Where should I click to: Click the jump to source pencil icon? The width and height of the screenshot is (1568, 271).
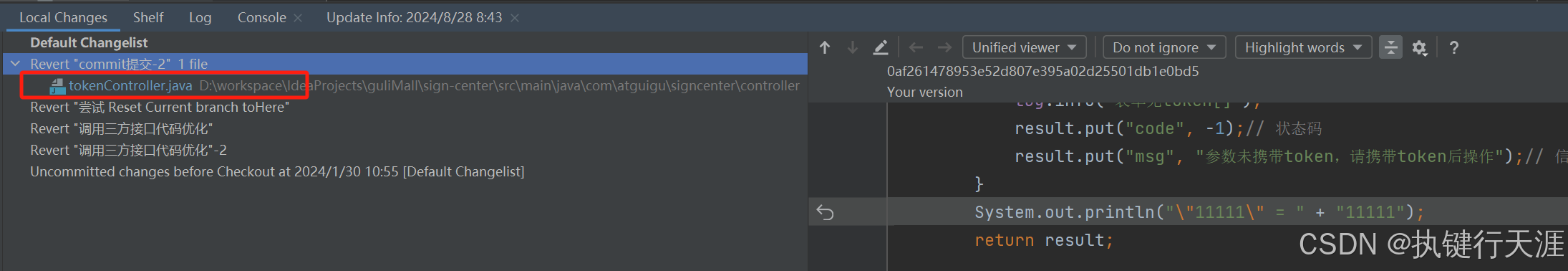[881, 47]
